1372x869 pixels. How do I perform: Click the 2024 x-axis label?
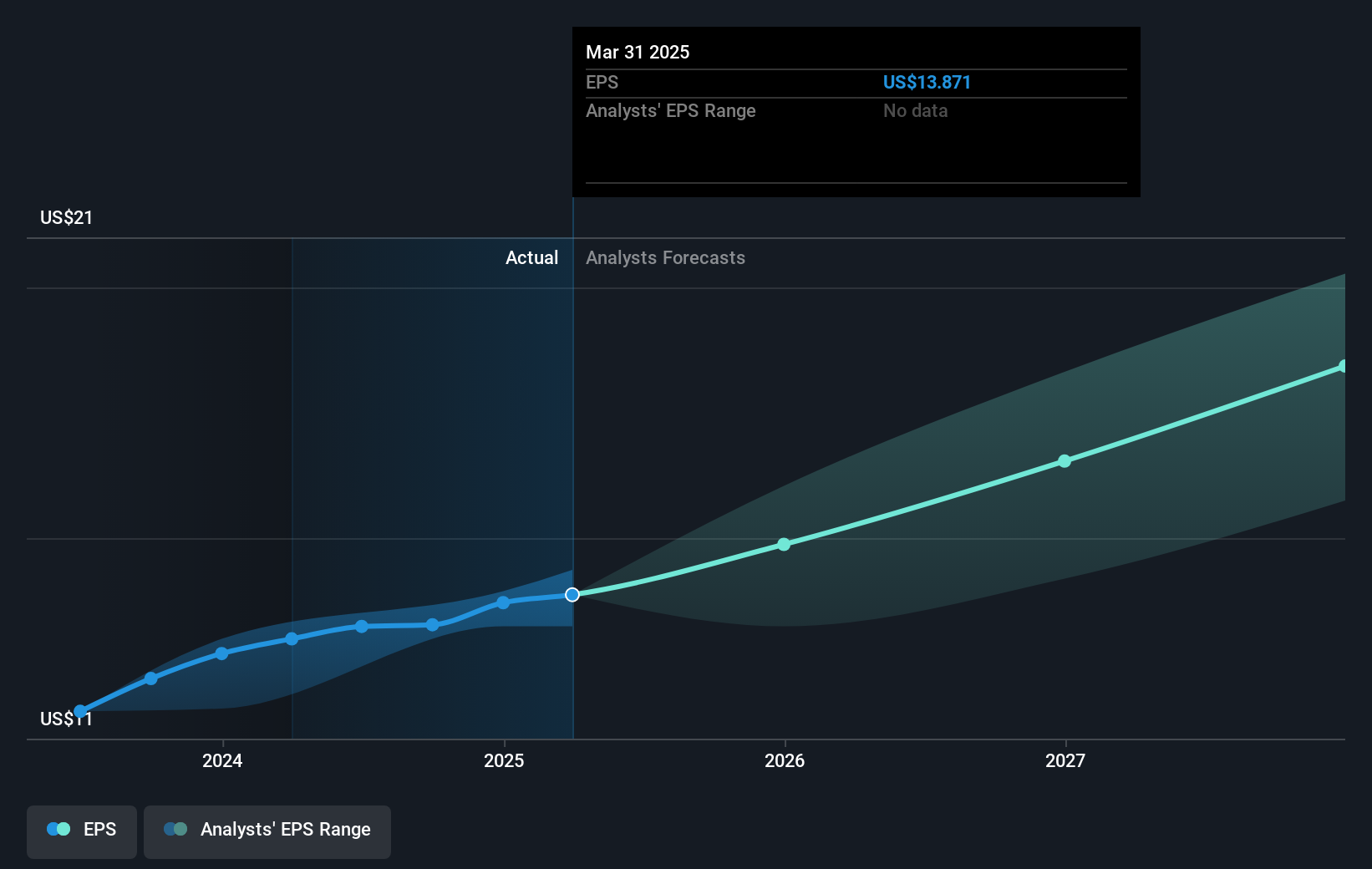tap(222, 760)
